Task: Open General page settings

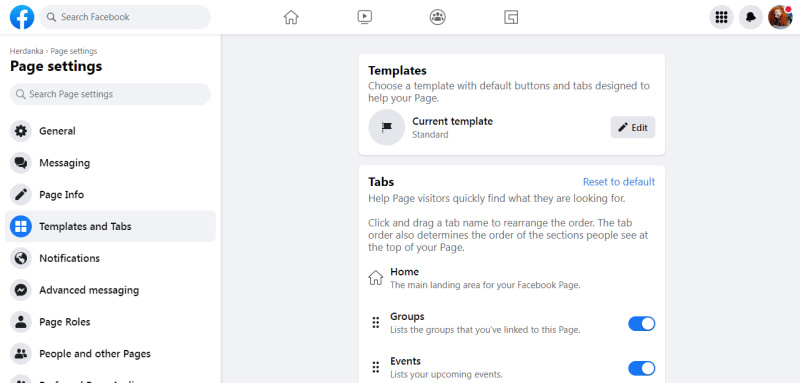Action: click(x=110, y=131)
